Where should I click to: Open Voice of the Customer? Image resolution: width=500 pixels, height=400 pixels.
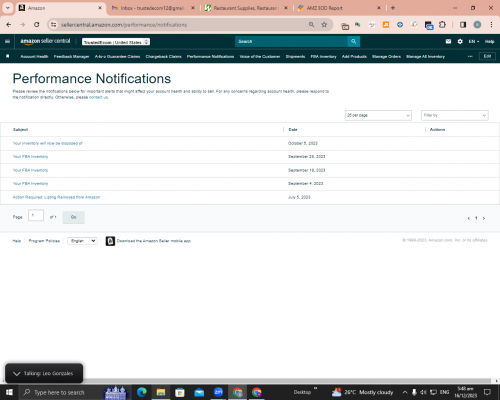point(260,57)
